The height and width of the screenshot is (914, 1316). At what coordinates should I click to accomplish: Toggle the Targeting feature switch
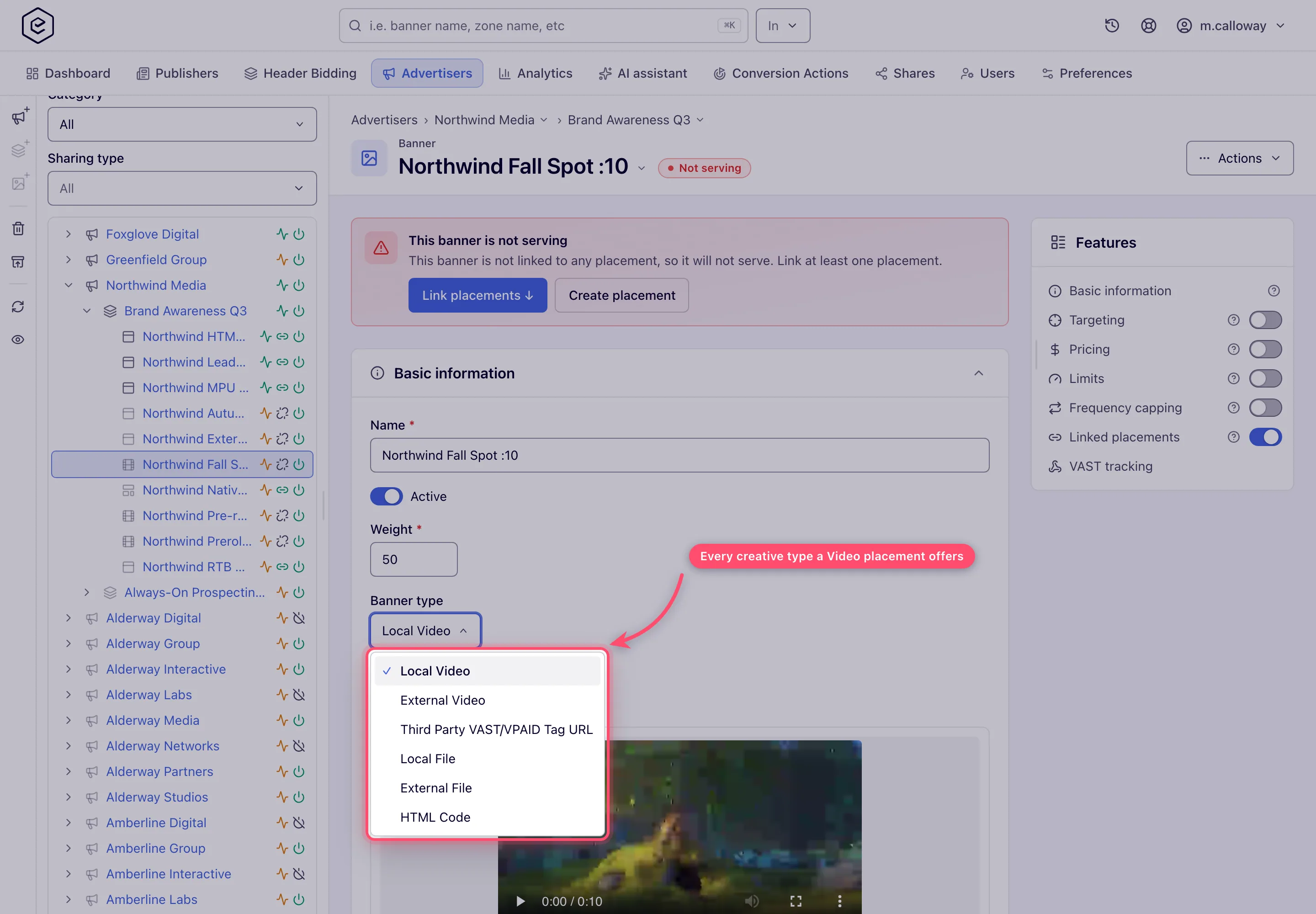coord(1265,320)
